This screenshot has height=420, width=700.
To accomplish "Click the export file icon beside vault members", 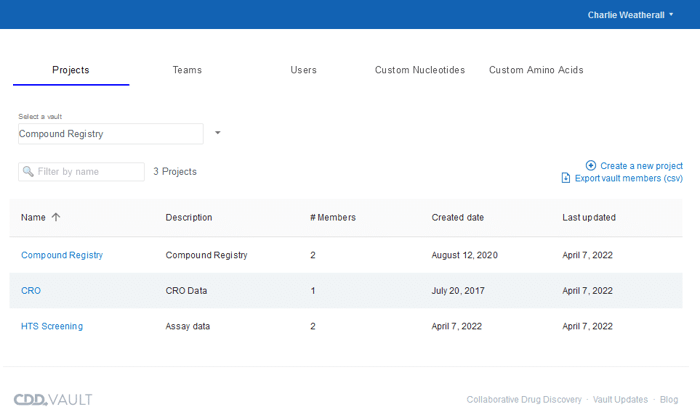I will (566, 178).
